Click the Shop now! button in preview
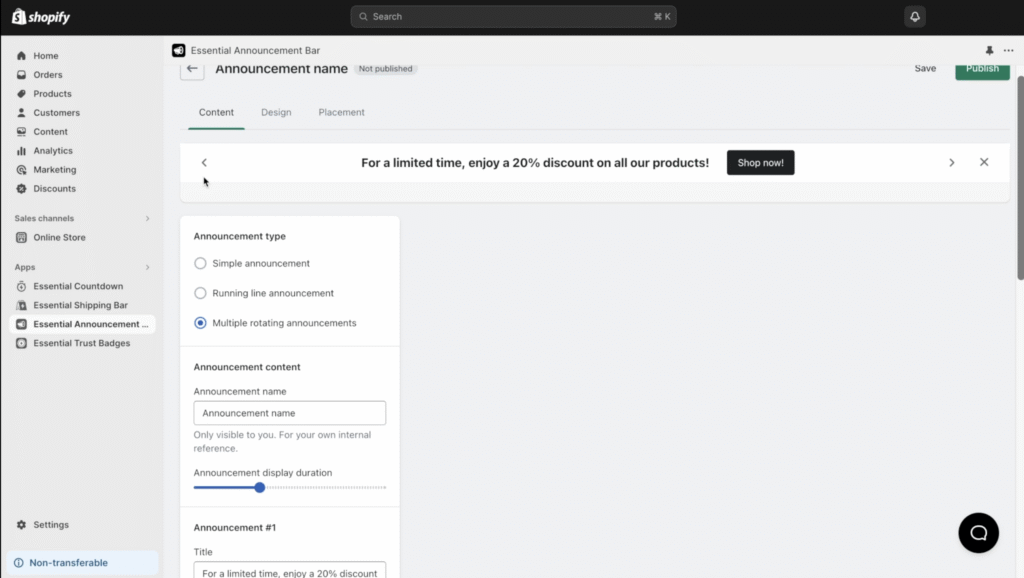The height and width of the screenshot is (578, 1024). [760, 162]
